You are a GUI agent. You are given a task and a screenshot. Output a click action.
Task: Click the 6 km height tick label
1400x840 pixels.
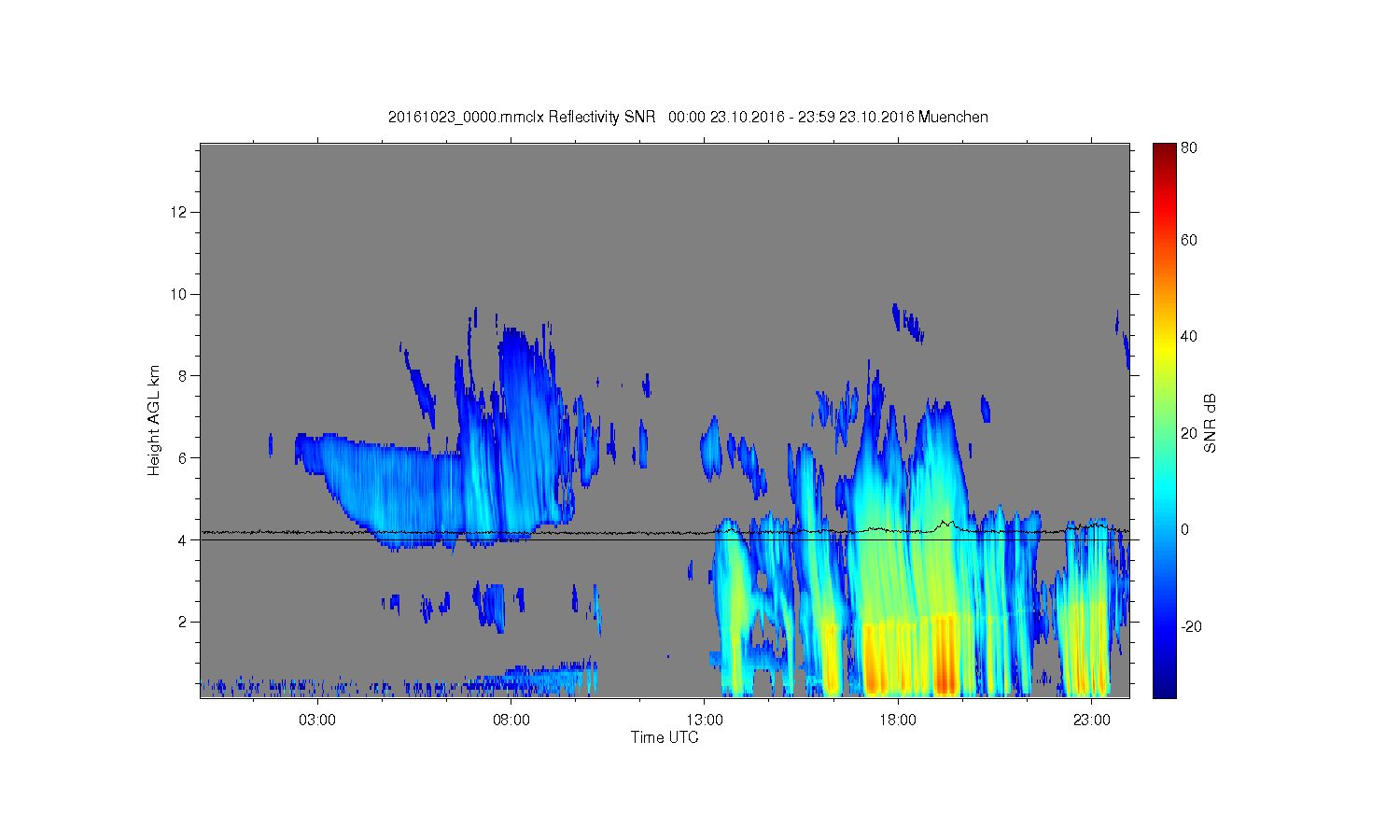click(184, 458)
